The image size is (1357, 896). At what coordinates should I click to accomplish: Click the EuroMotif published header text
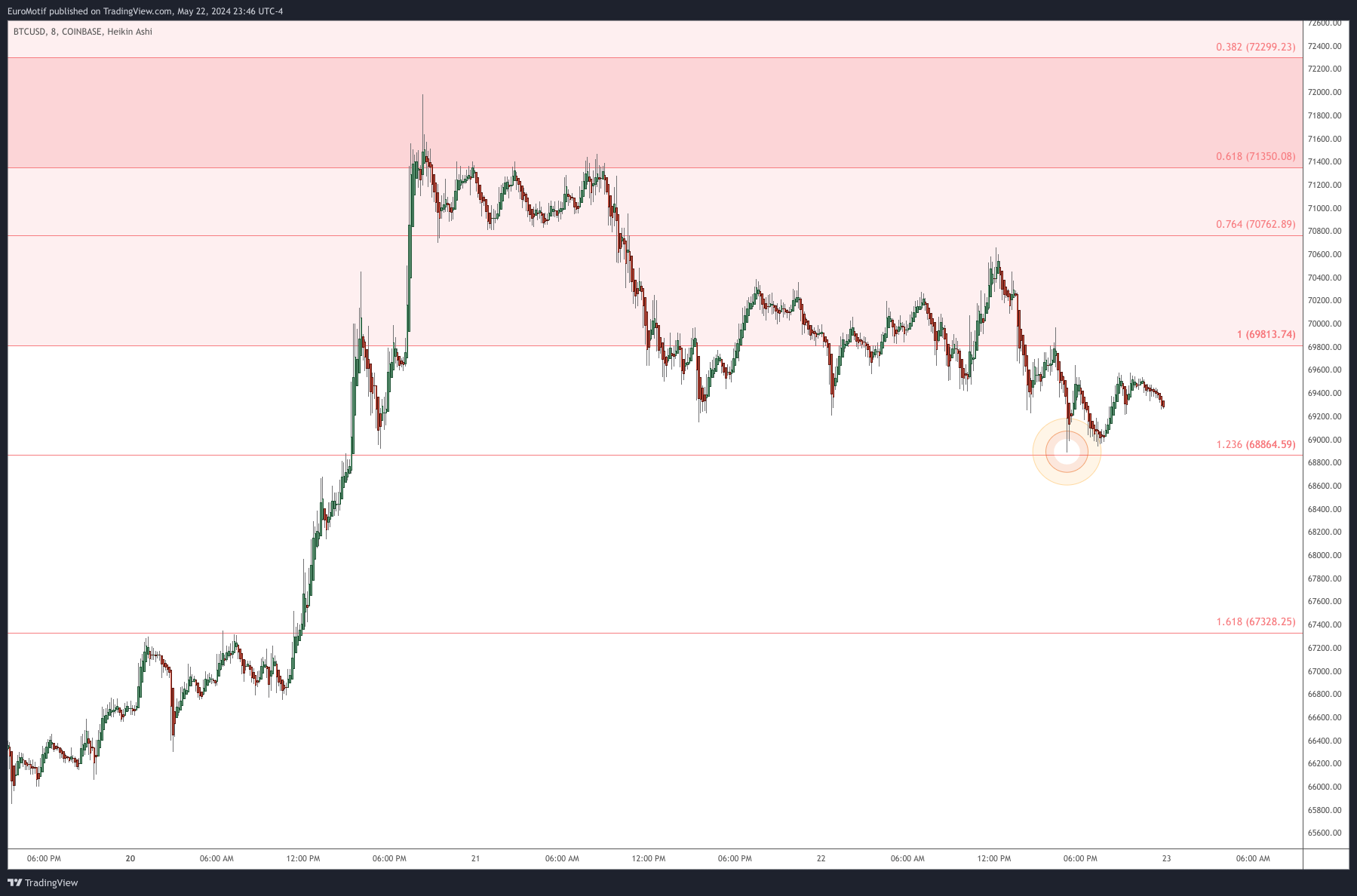coord(146,11)
